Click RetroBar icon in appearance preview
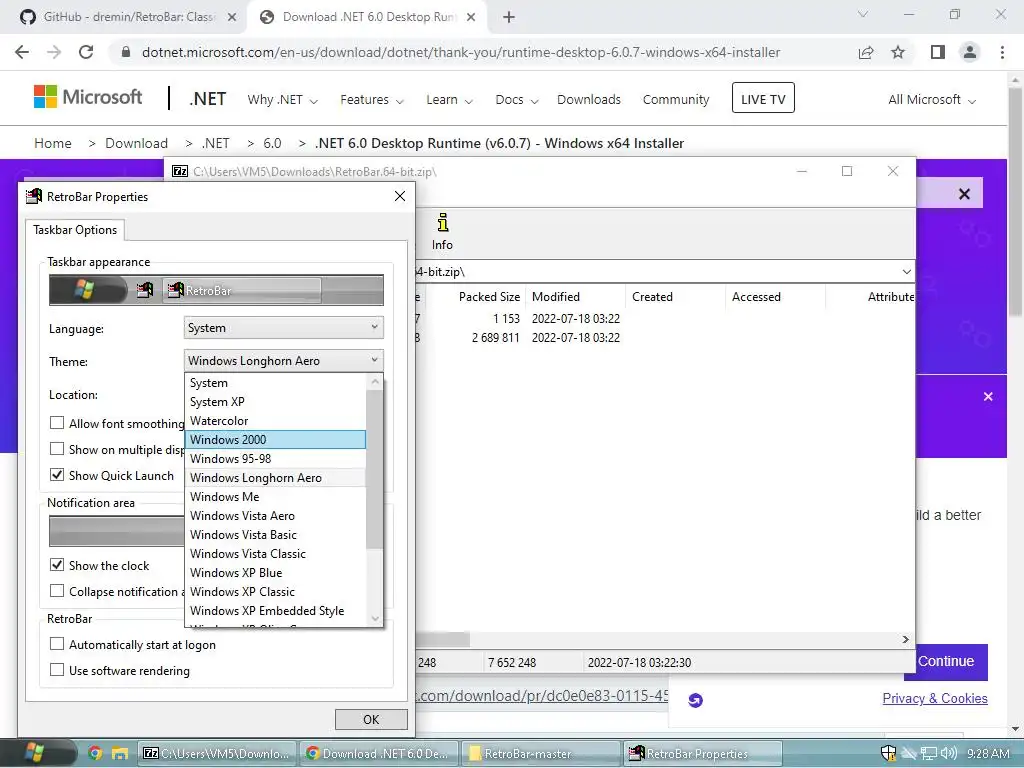 coord(145,290)
